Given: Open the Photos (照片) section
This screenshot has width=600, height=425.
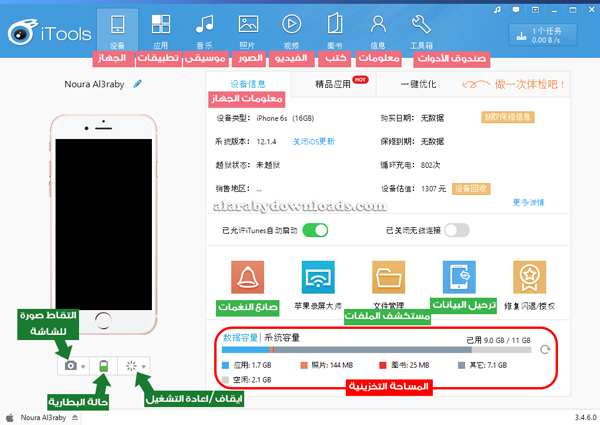Looking at the screenshot, I should pos(248,31).
